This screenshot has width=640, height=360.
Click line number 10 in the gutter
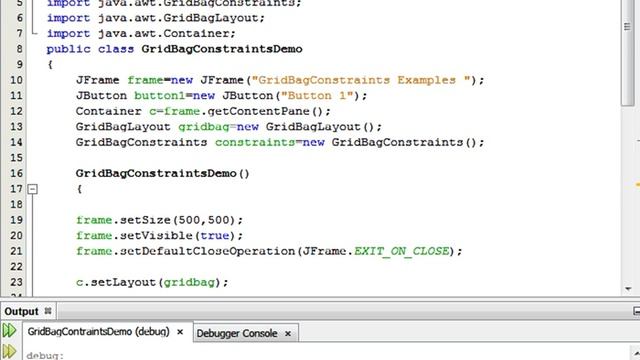tap(16, 80)
